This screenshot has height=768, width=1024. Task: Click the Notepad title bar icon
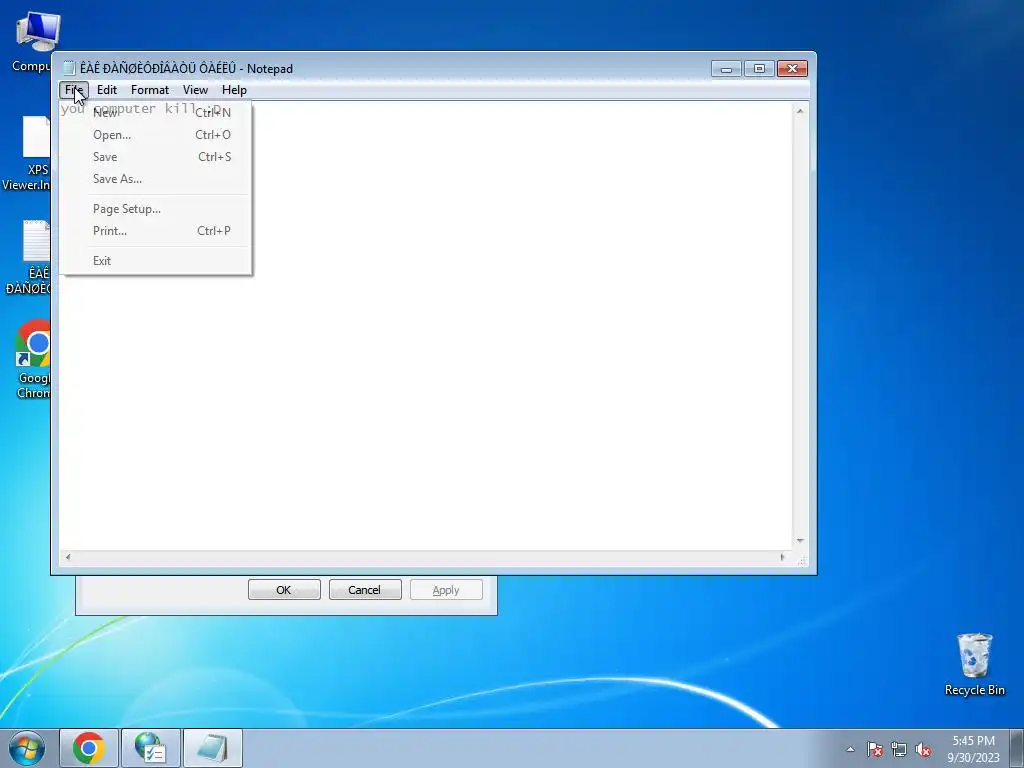(x=69, y=69)
